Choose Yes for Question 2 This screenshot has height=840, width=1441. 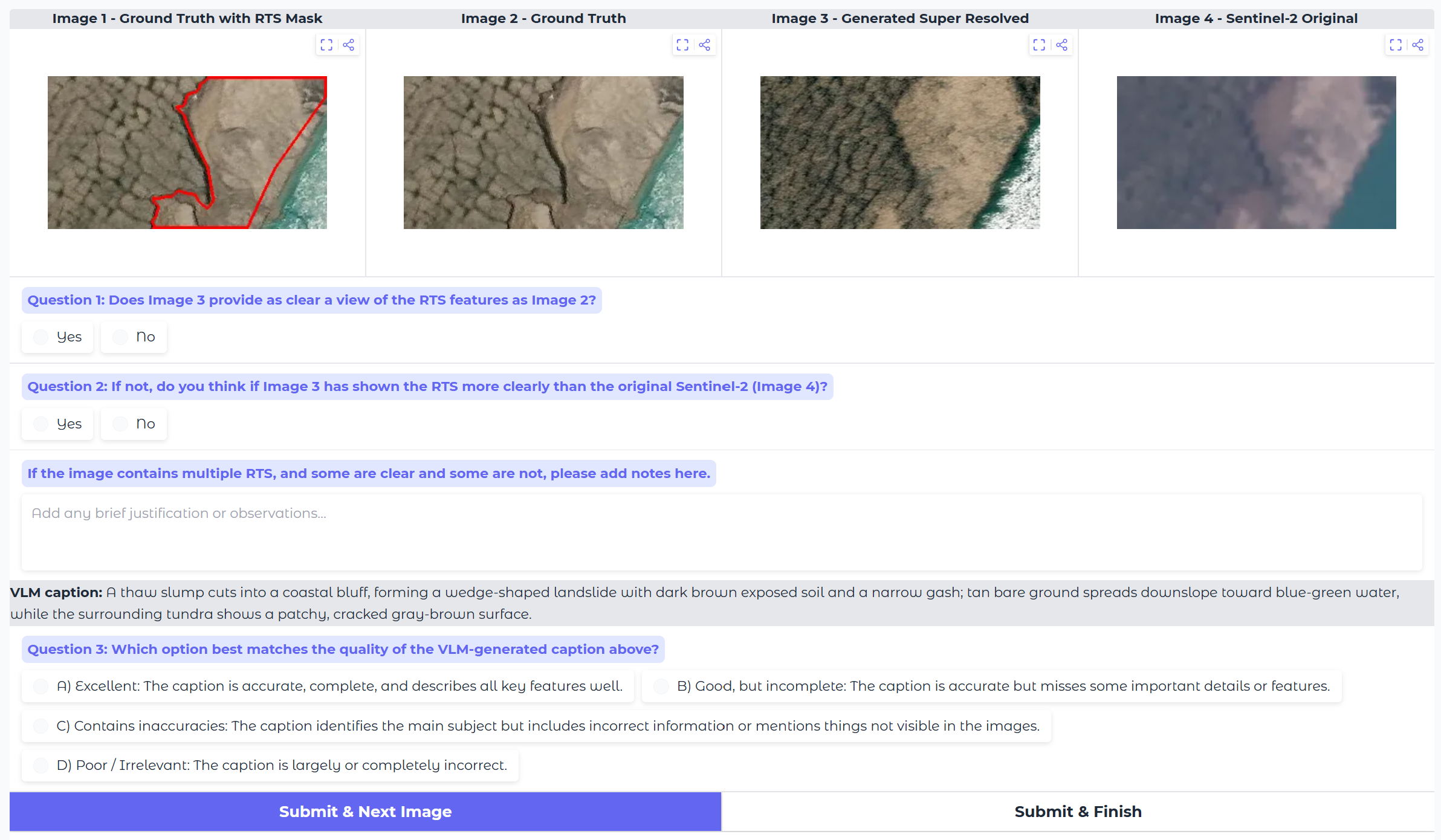point(41,424)
